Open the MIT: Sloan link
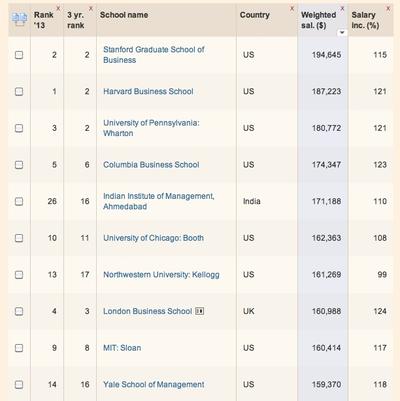Viewport: 400px width, 401px height. click(x=122, y=348)
